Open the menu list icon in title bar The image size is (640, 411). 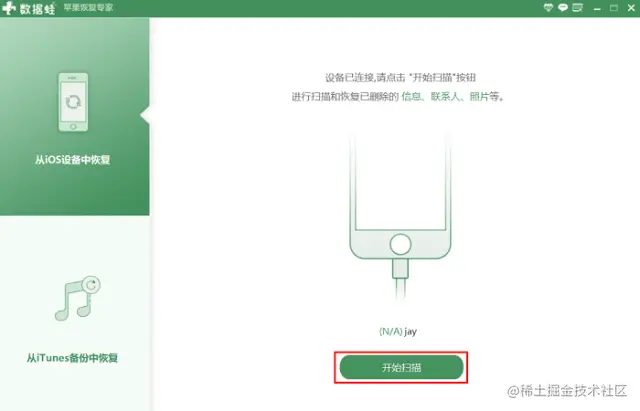578,7
